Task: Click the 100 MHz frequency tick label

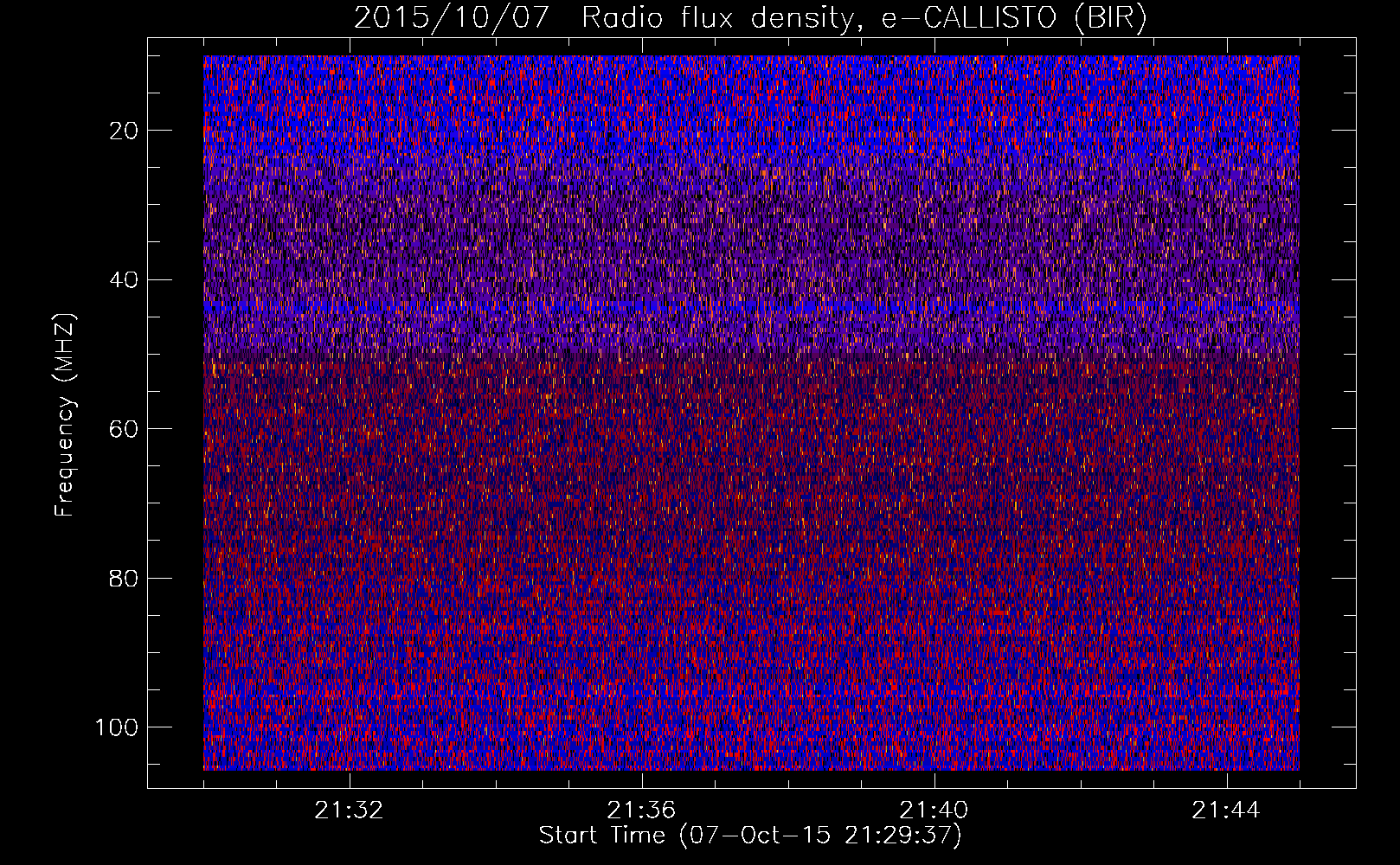Action: 117,727
